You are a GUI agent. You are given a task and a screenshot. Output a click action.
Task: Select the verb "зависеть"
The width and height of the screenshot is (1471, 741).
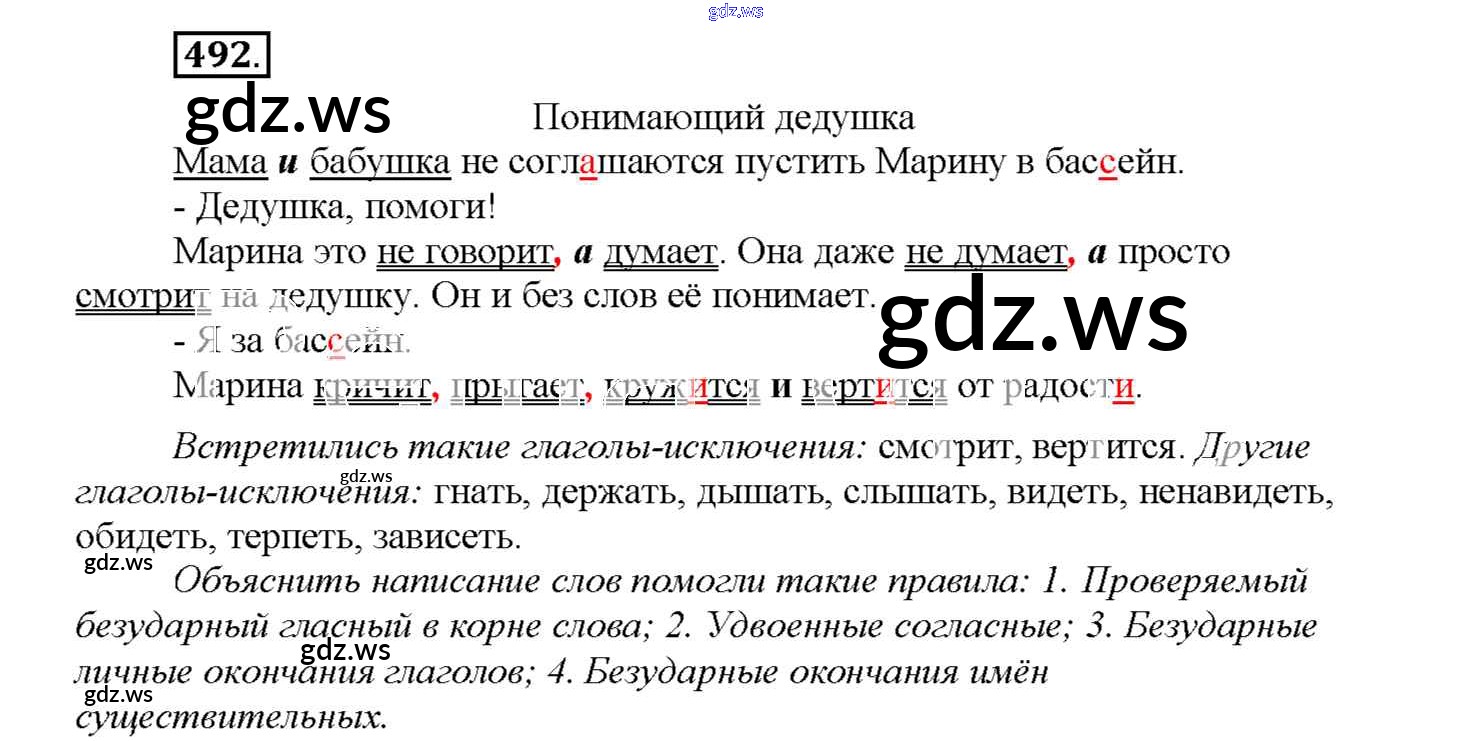[446, 538]
